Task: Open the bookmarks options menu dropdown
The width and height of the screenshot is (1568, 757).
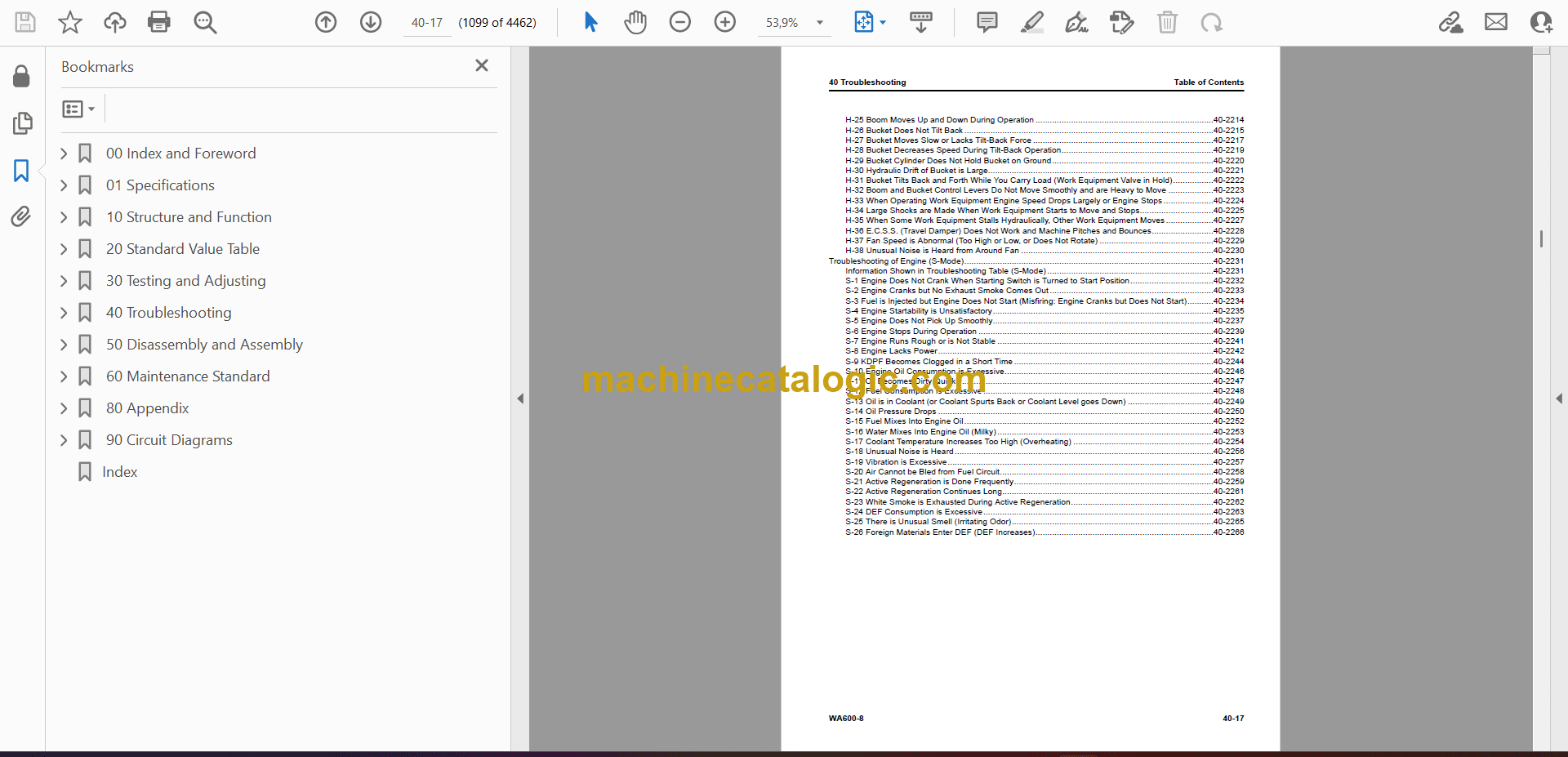Action: (78, 109)
